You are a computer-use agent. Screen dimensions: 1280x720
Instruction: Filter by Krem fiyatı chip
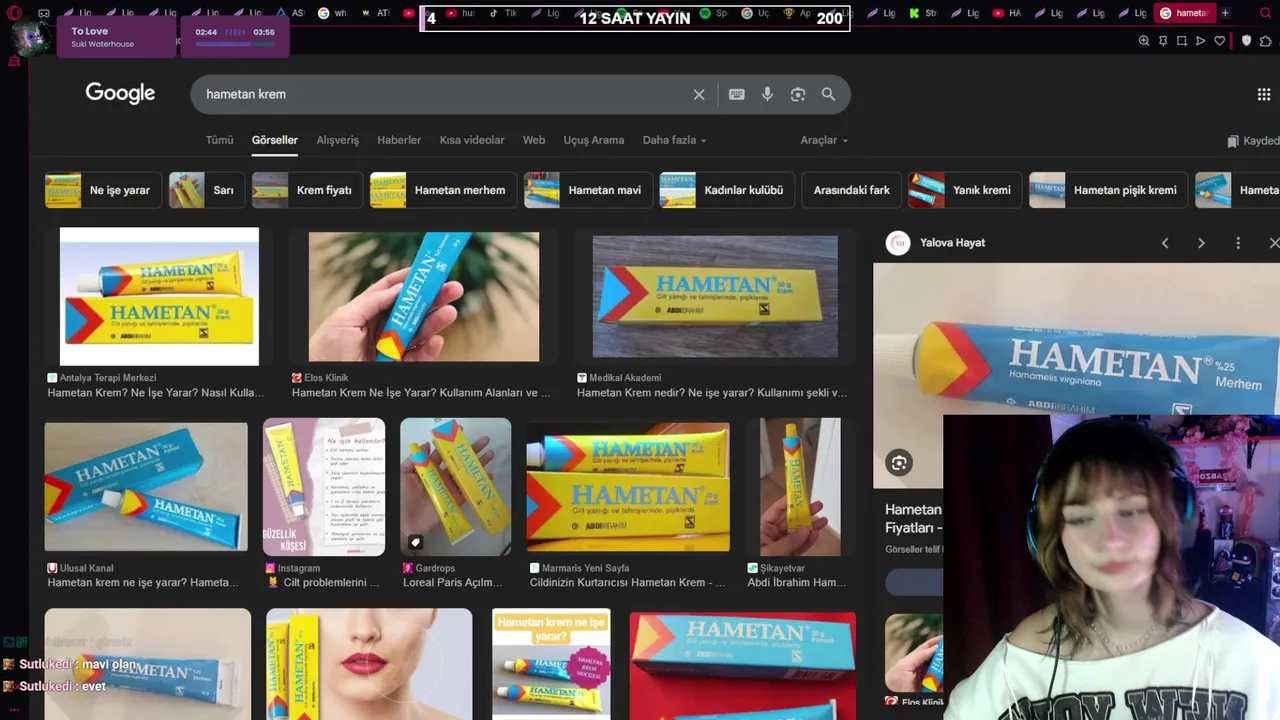pyautogui.click(x=307, y=190)
